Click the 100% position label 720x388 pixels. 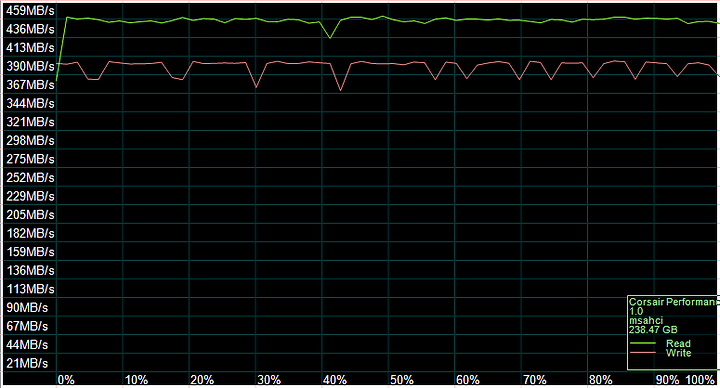[700, 380]
